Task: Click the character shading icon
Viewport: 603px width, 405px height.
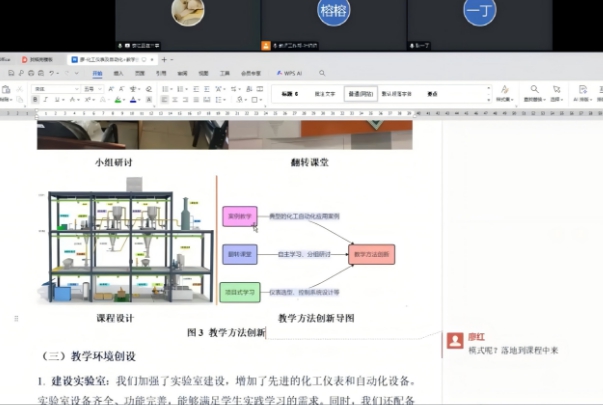Action: point(149,100)
